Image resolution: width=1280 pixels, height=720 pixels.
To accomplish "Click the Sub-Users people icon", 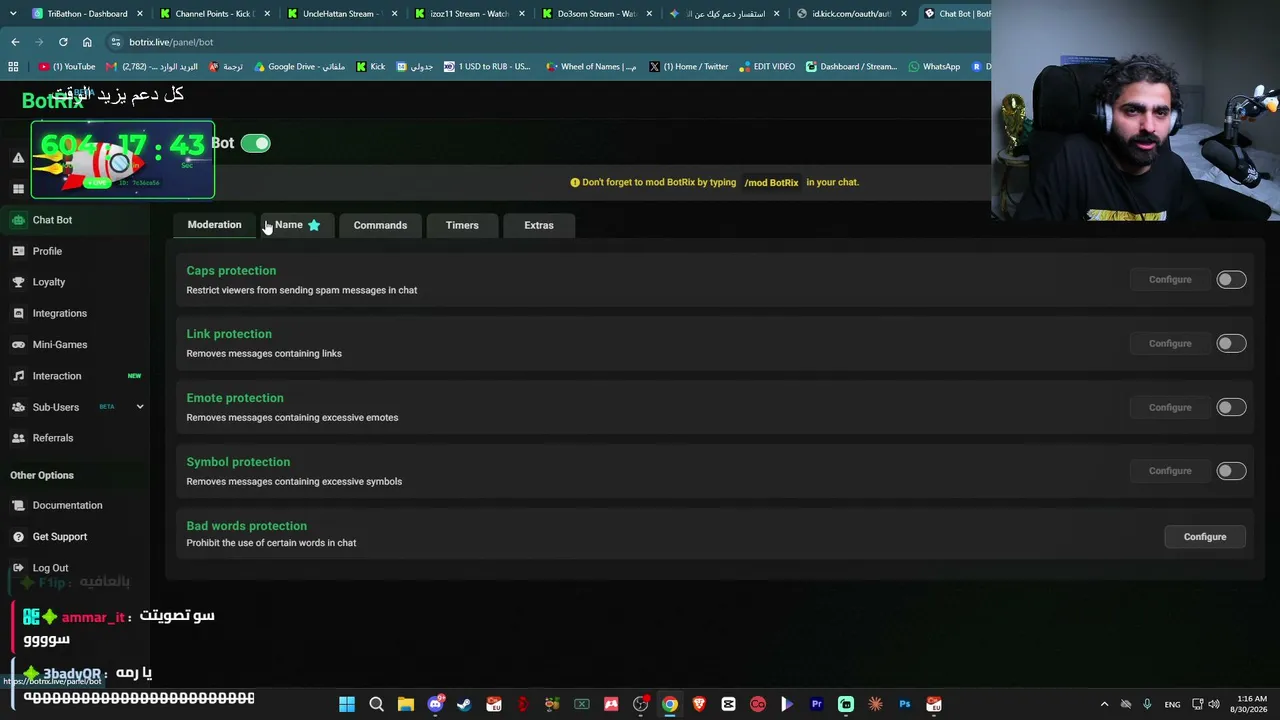I will point(18,407).
